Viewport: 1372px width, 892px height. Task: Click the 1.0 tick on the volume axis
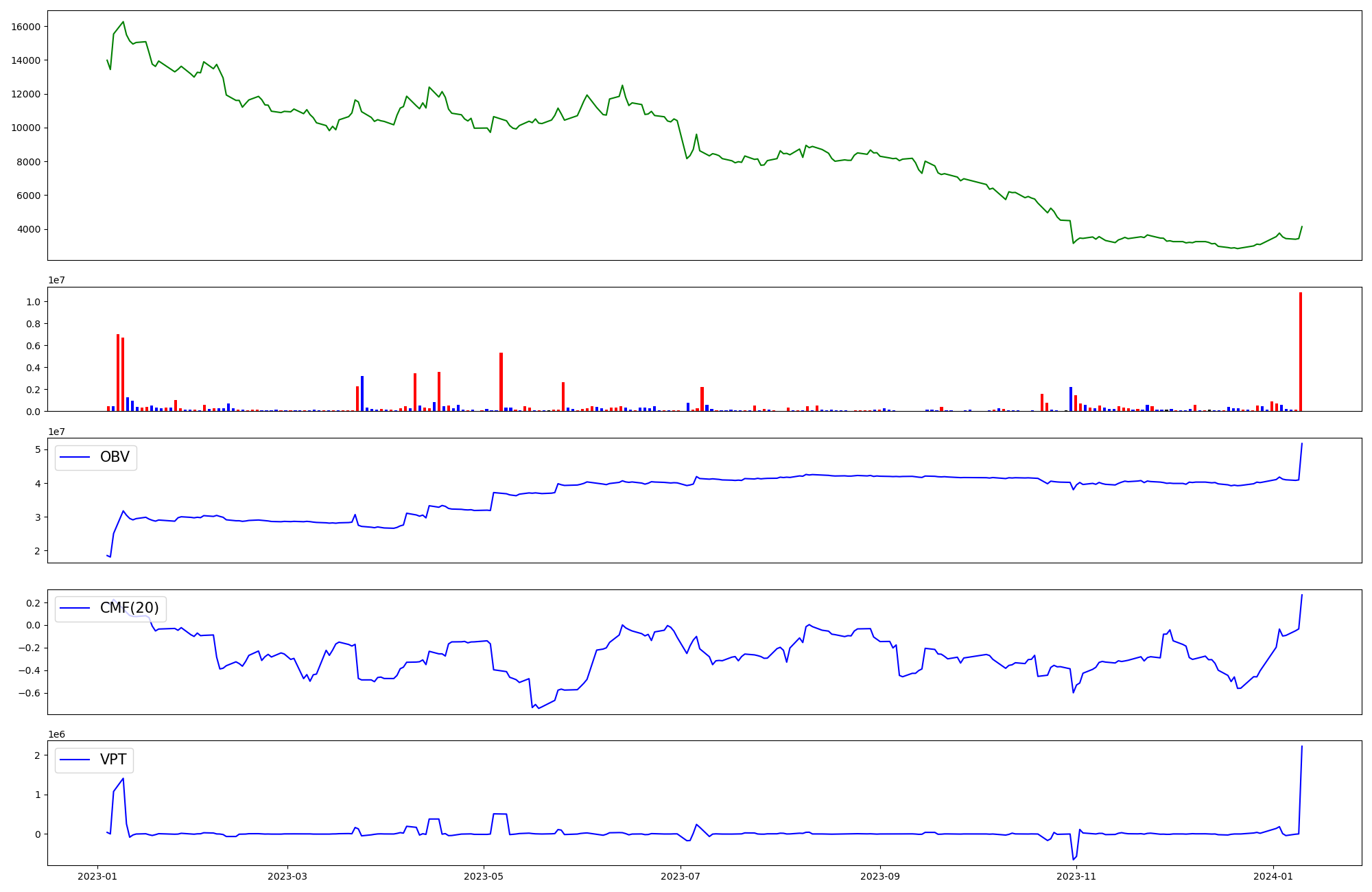click(33, 302)
